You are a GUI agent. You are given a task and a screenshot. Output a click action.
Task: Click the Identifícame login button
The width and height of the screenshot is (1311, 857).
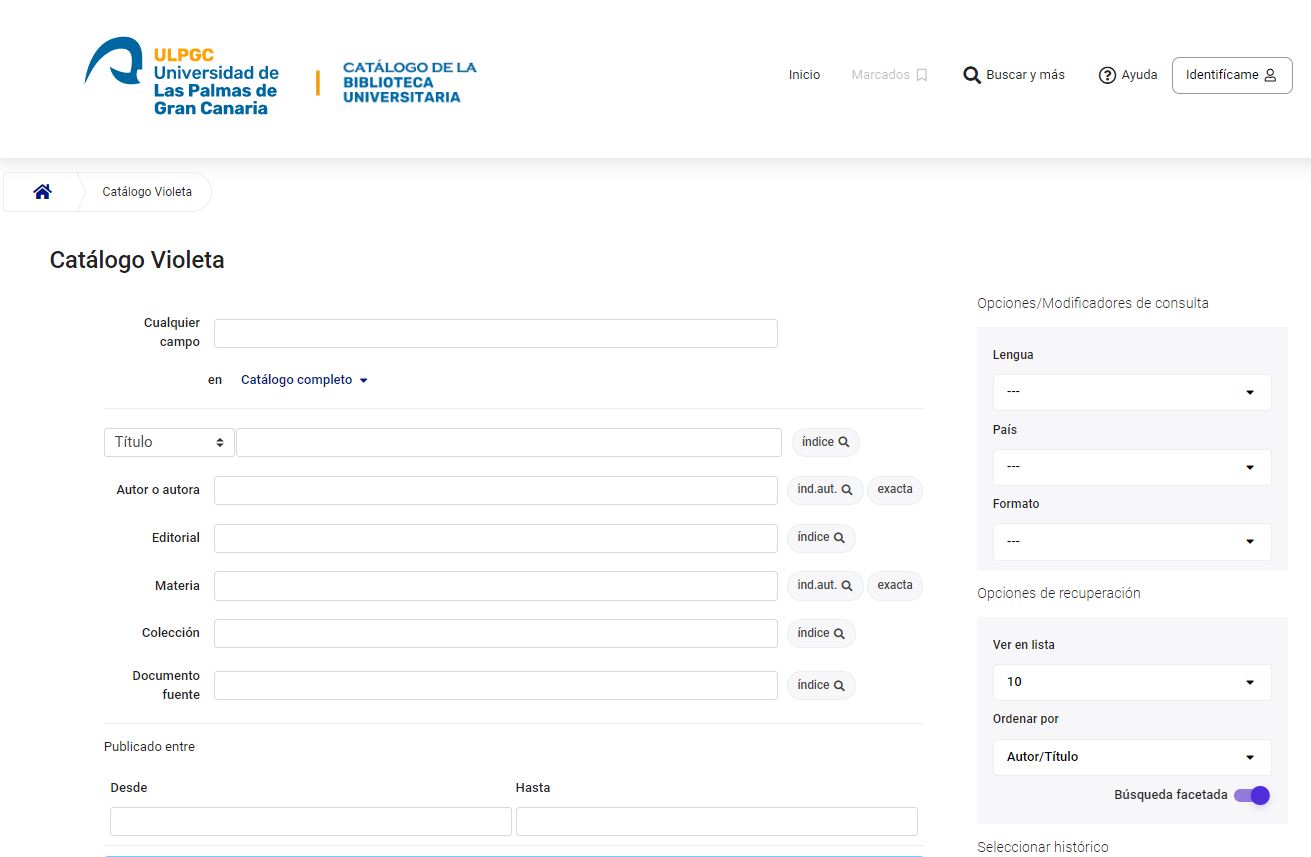[1232, 75]
